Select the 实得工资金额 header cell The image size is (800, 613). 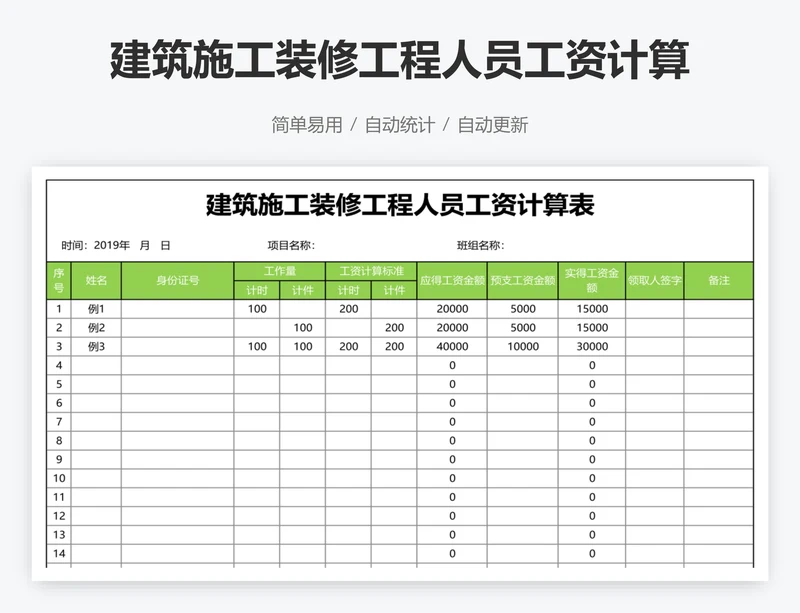pyautogui.click(x=592, y=281)
